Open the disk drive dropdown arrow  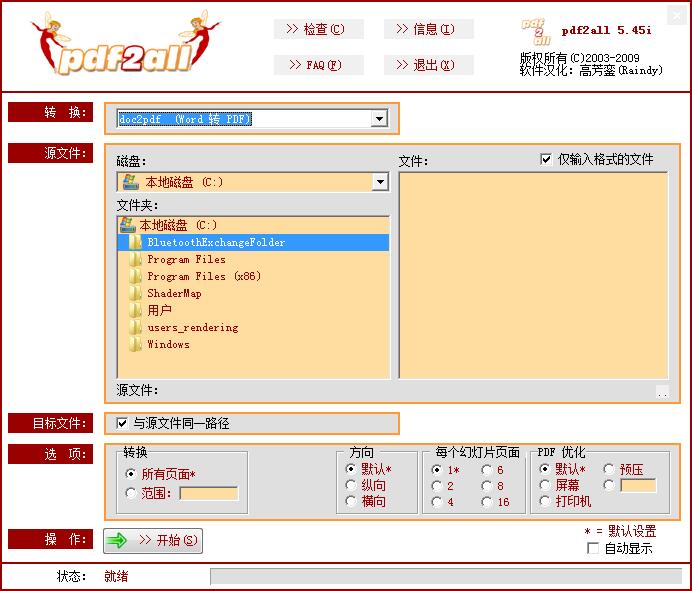tap(380, 182)
